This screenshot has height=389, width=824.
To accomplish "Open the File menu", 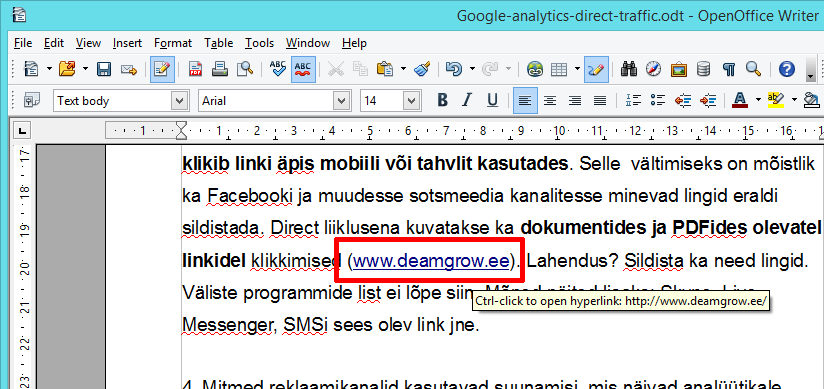I will click(x=23, y=43).
